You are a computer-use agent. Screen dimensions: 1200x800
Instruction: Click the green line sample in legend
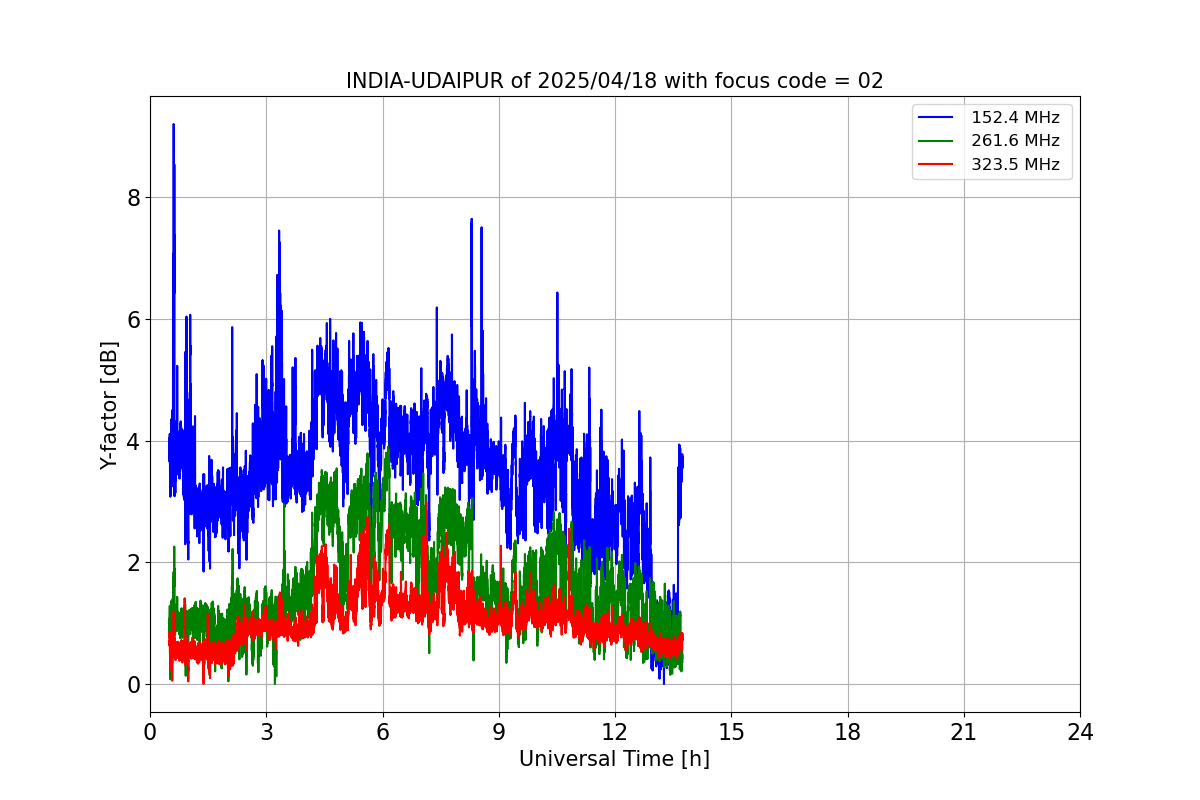click(x=937, y=141)
